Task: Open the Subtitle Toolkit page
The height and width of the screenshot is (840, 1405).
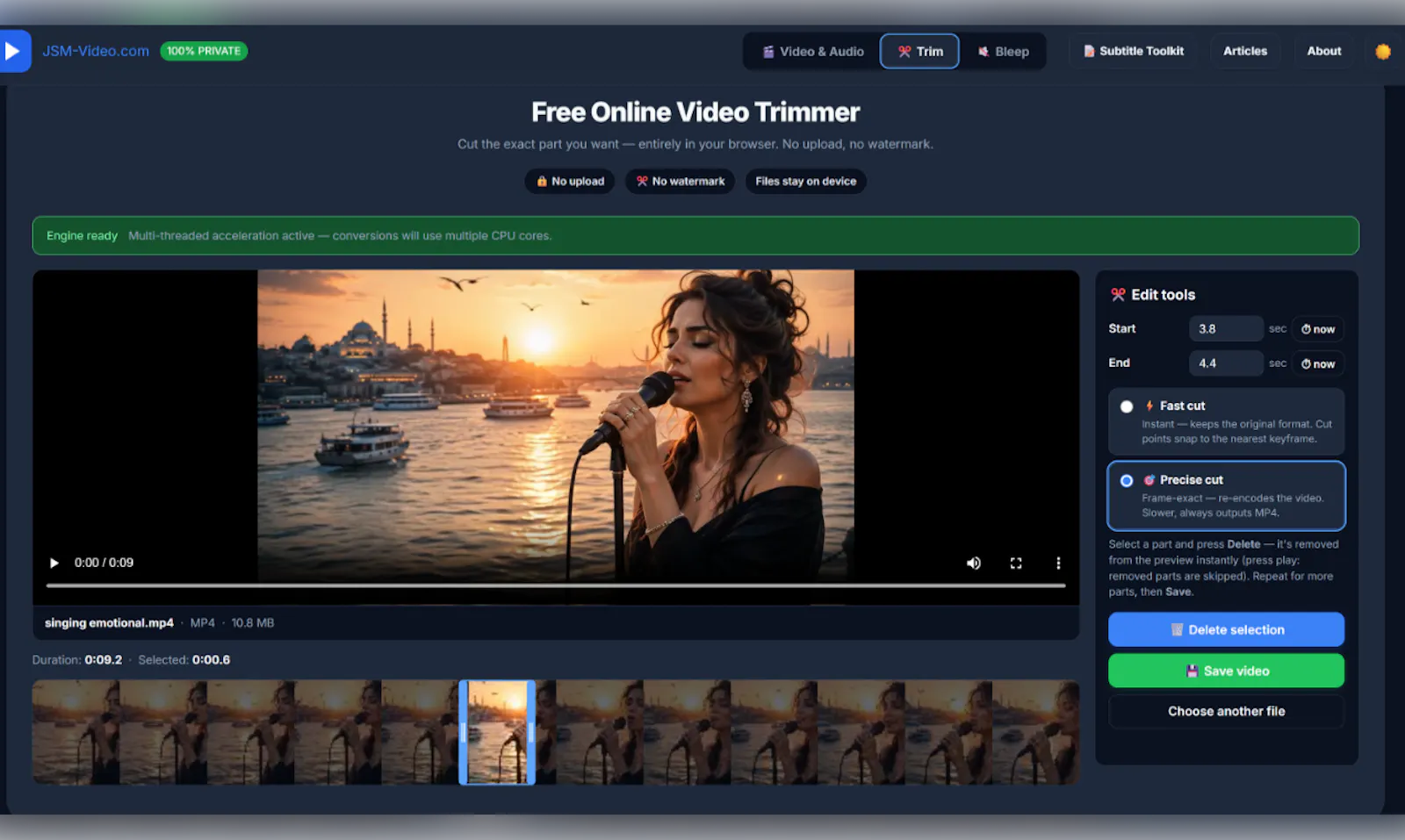Action: tap(1133, 51)
